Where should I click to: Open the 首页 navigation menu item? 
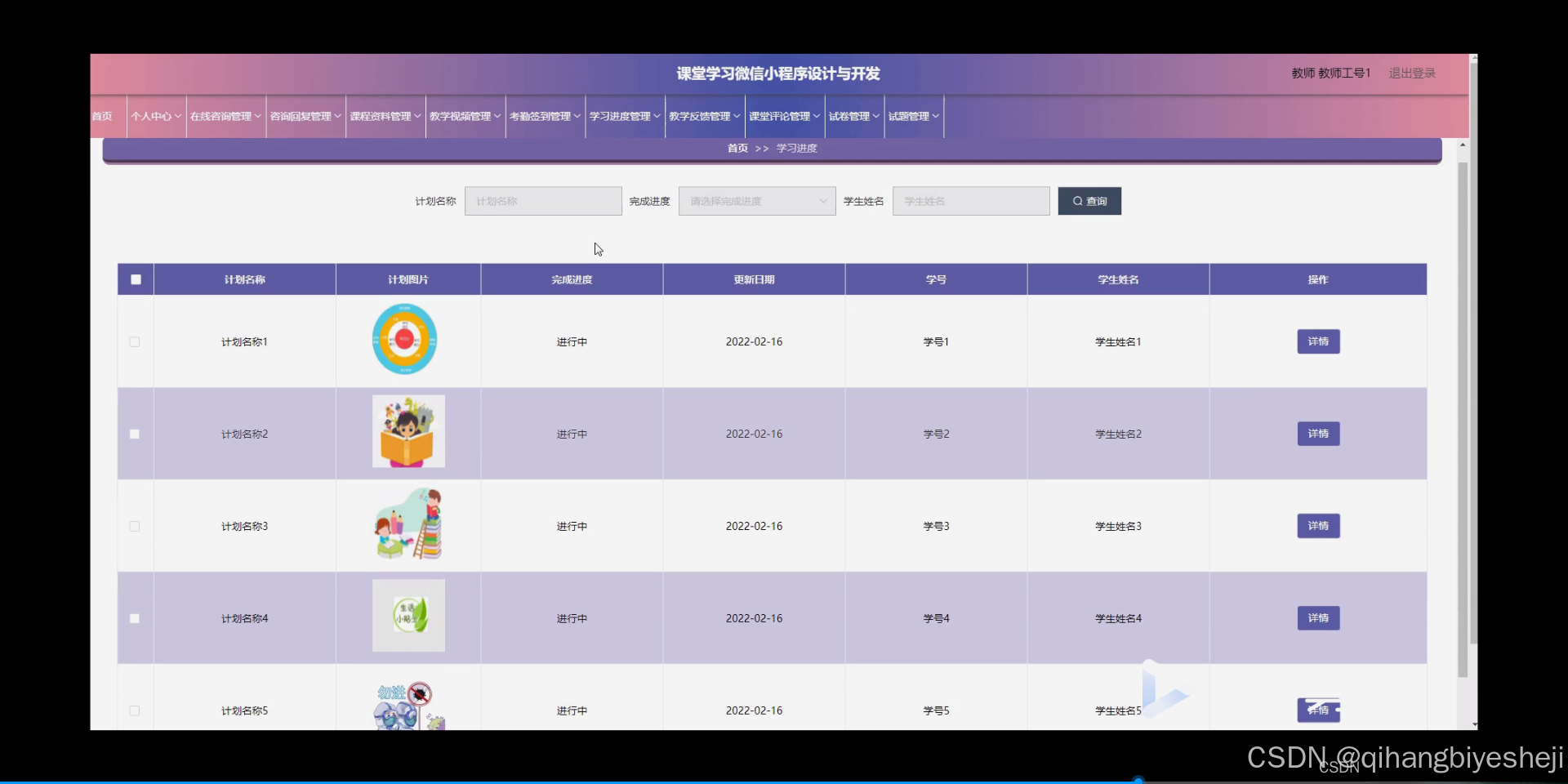(x=101, y=116)
